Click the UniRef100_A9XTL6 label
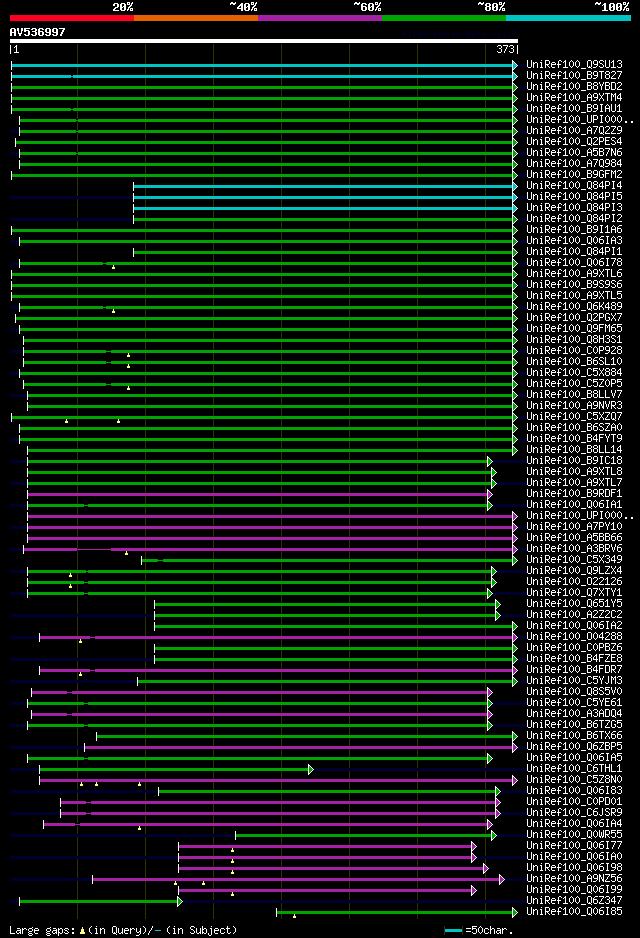 point(574,273)
